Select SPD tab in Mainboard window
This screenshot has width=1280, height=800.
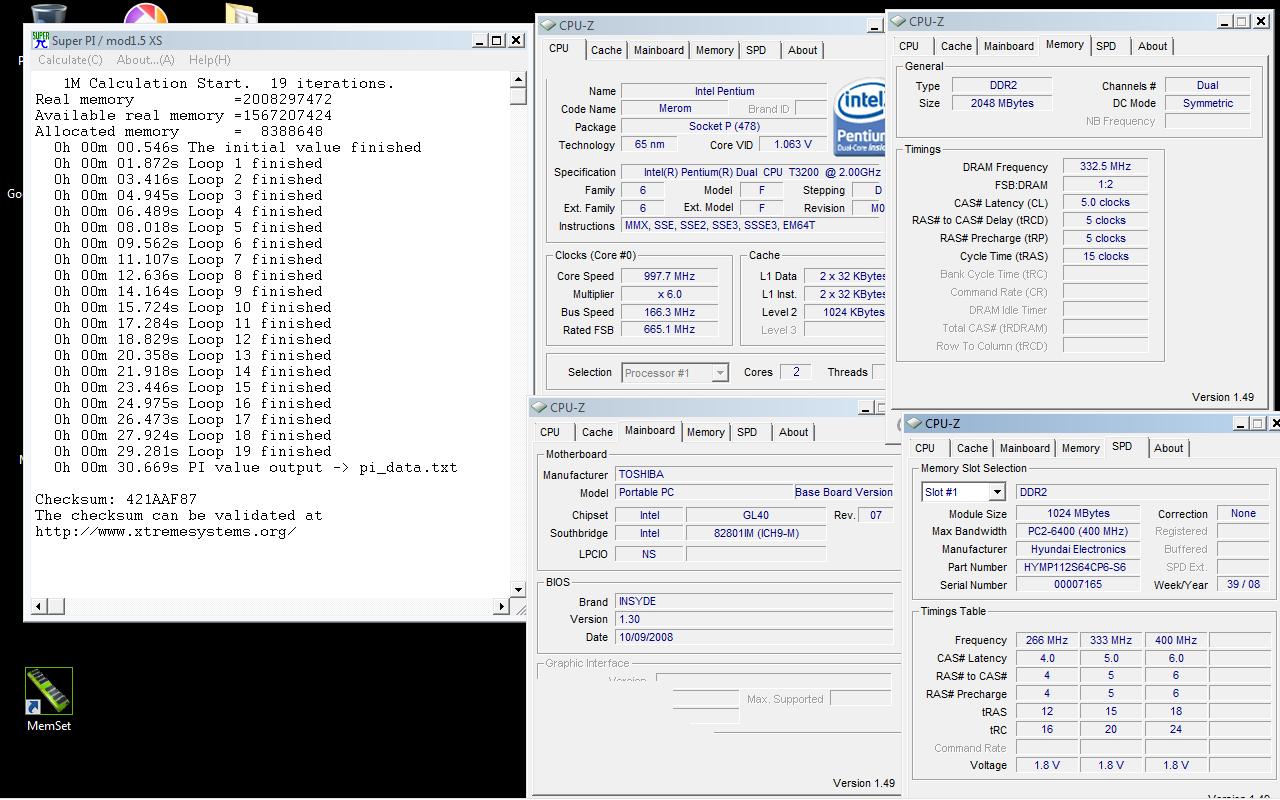click(747, 432)
